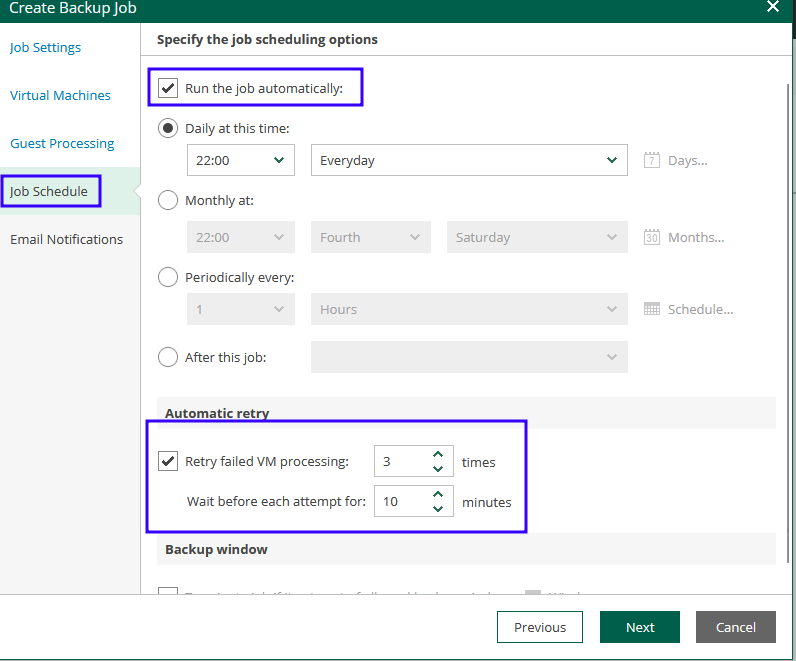
Task: Open the periodic interval value dropdown
Action: click(241, 309)
